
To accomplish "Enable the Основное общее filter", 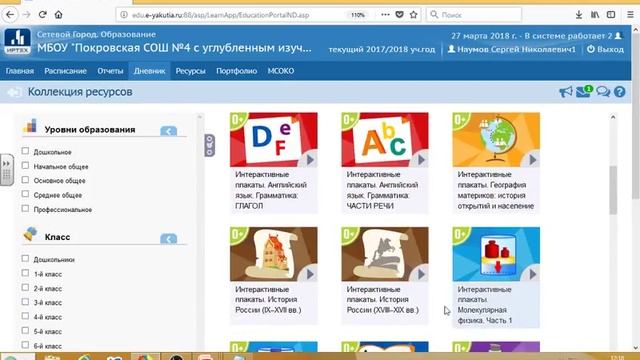I will click(25, 180).
